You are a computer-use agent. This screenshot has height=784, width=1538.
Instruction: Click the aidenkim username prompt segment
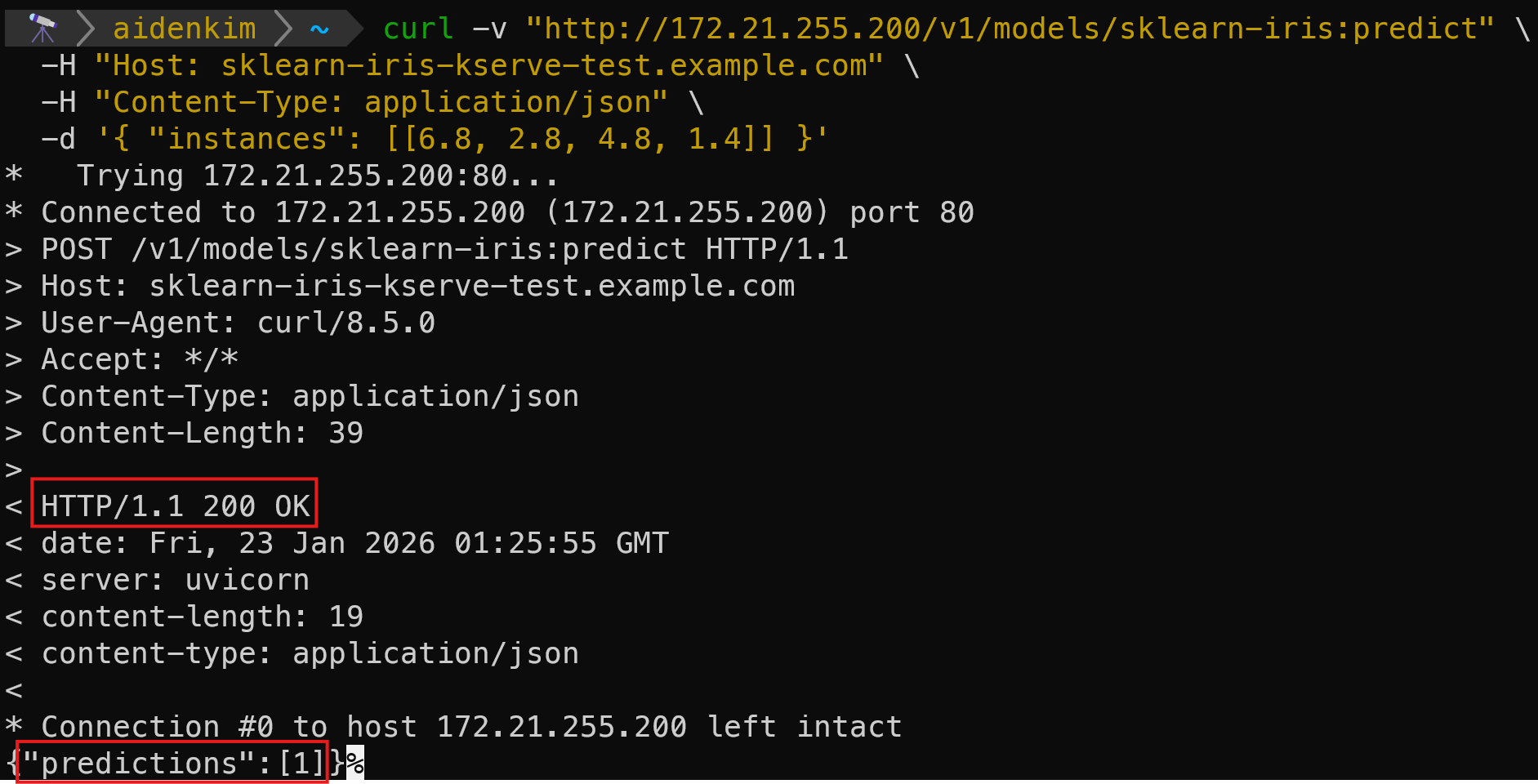click(185, 29)
